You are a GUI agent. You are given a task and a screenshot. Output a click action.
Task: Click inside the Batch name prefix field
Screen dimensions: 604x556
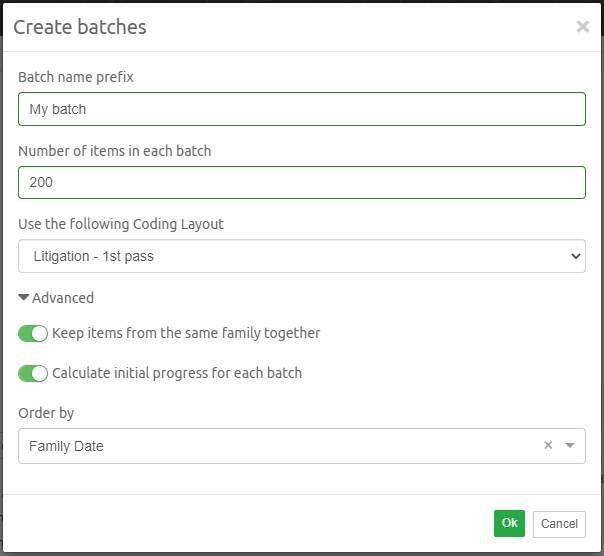pyautogui.click(x=302, y=109)
